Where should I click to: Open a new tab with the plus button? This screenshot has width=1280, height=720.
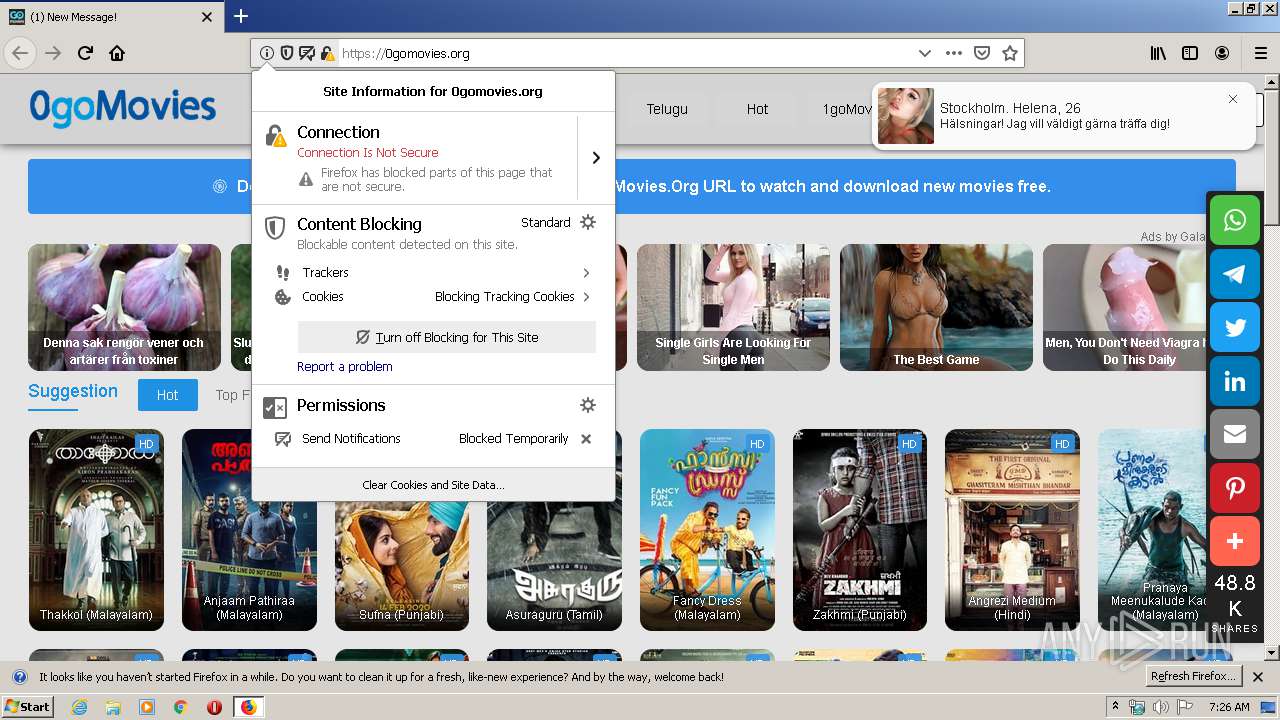(241, 16)
